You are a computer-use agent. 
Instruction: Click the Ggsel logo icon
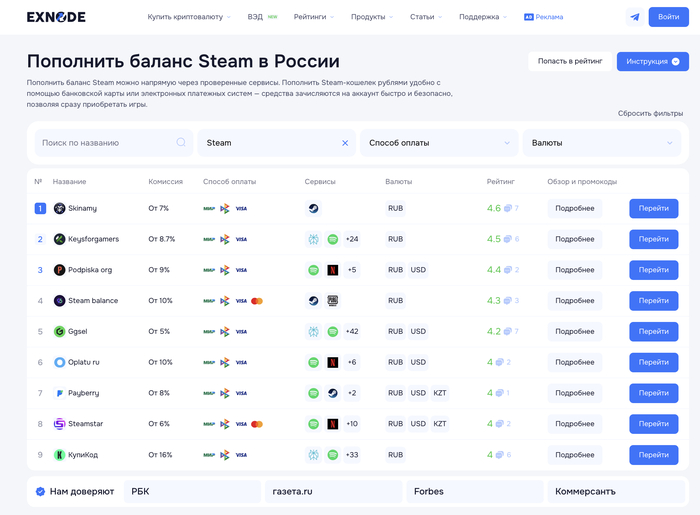[x=59, y=332]
